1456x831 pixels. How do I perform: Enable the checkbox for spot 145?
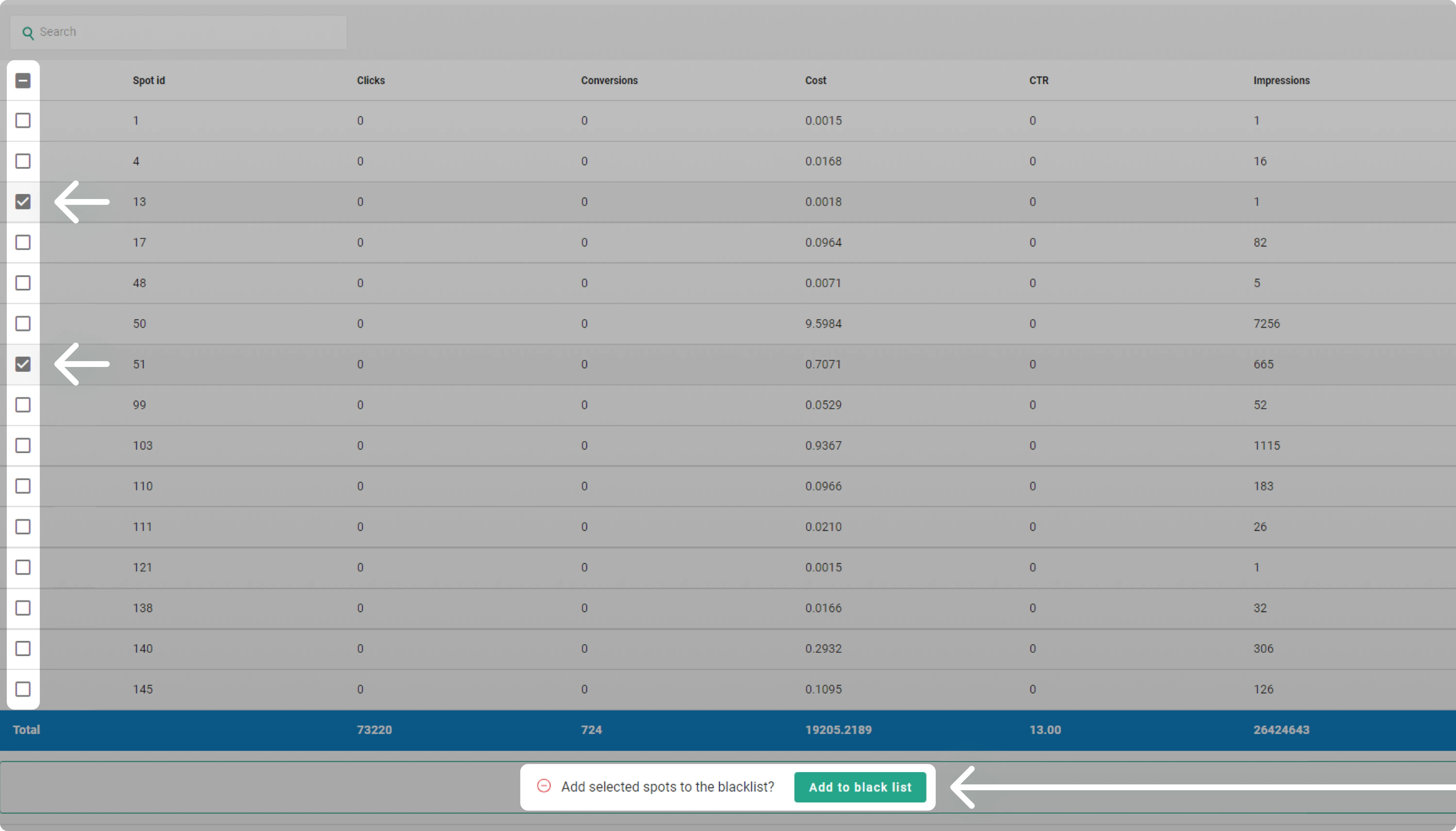click(23, 689)
